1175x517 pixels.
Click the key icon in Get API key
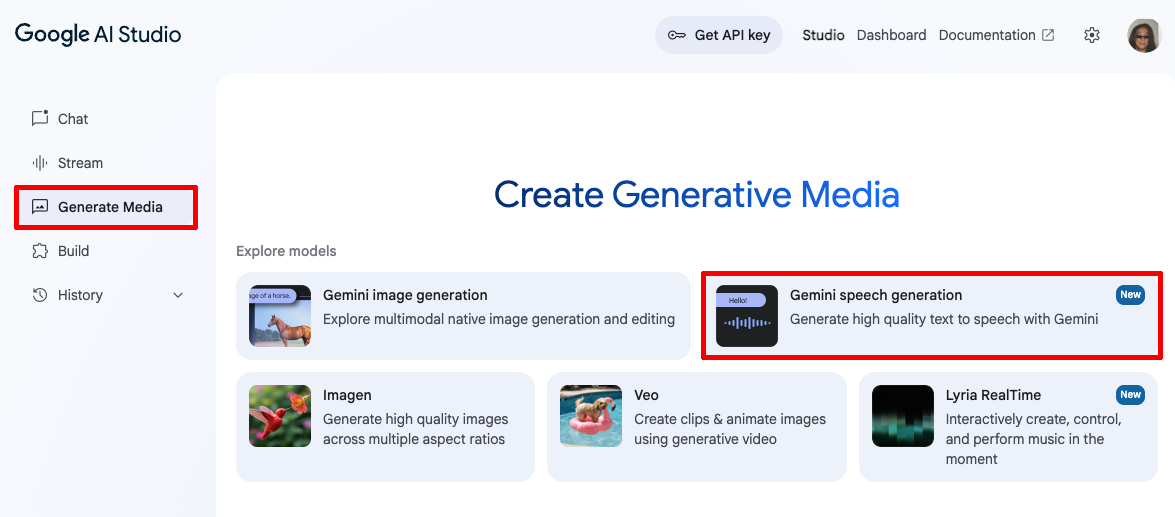click(x=677, y=35)
